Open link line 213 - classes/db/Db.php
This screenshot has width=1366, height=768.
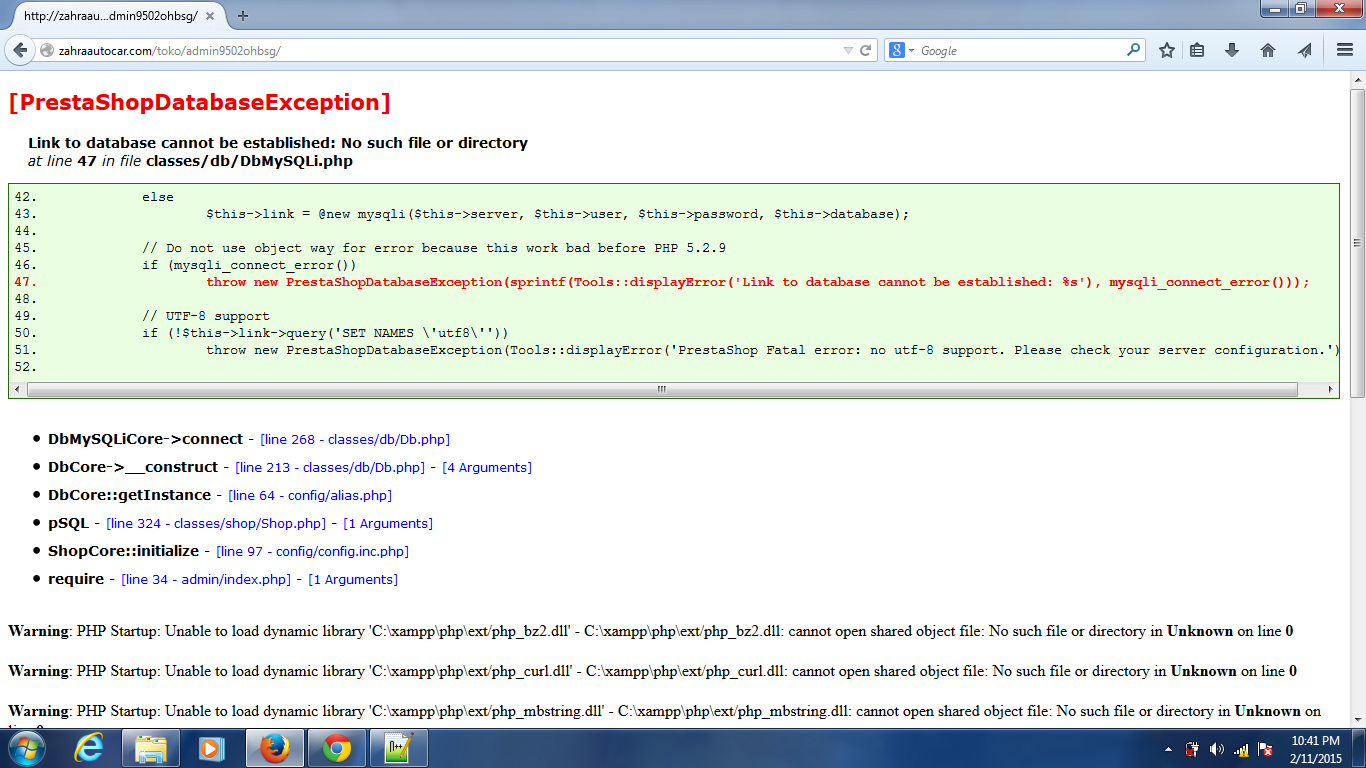pyautogui.click(x=330, y=467)
